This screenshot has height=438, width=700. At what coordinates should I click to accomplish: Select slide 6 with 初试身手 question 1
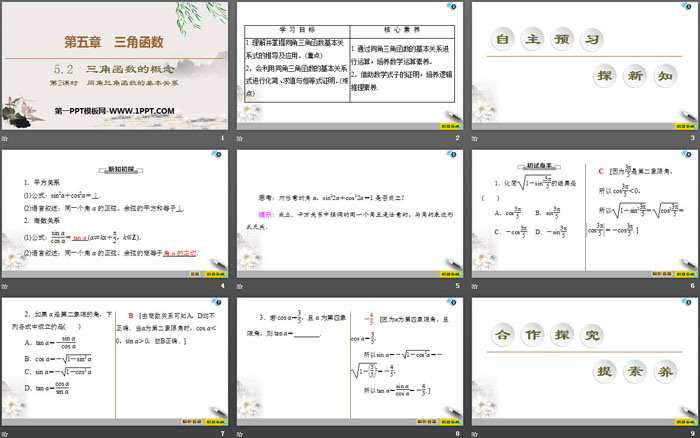(x=583, y=212)
